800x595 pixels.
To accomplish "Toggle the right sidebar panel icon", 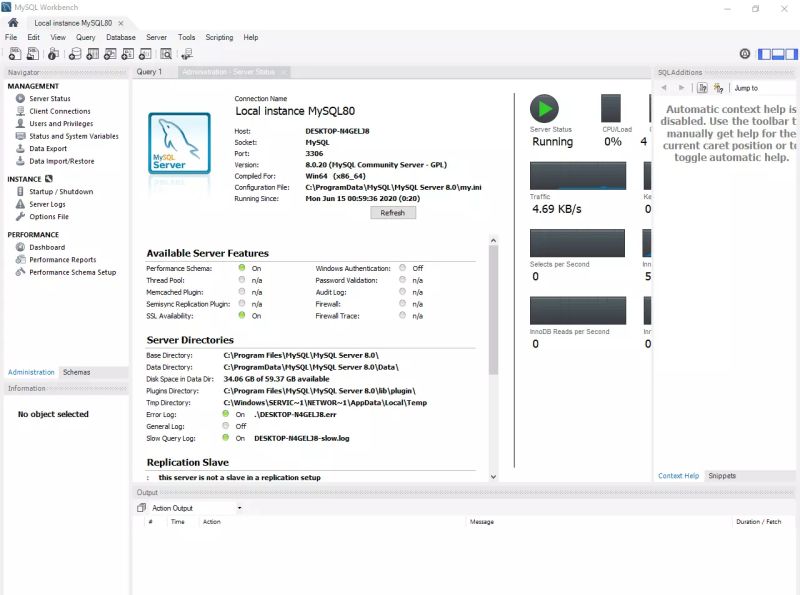I will coord(791,54).
